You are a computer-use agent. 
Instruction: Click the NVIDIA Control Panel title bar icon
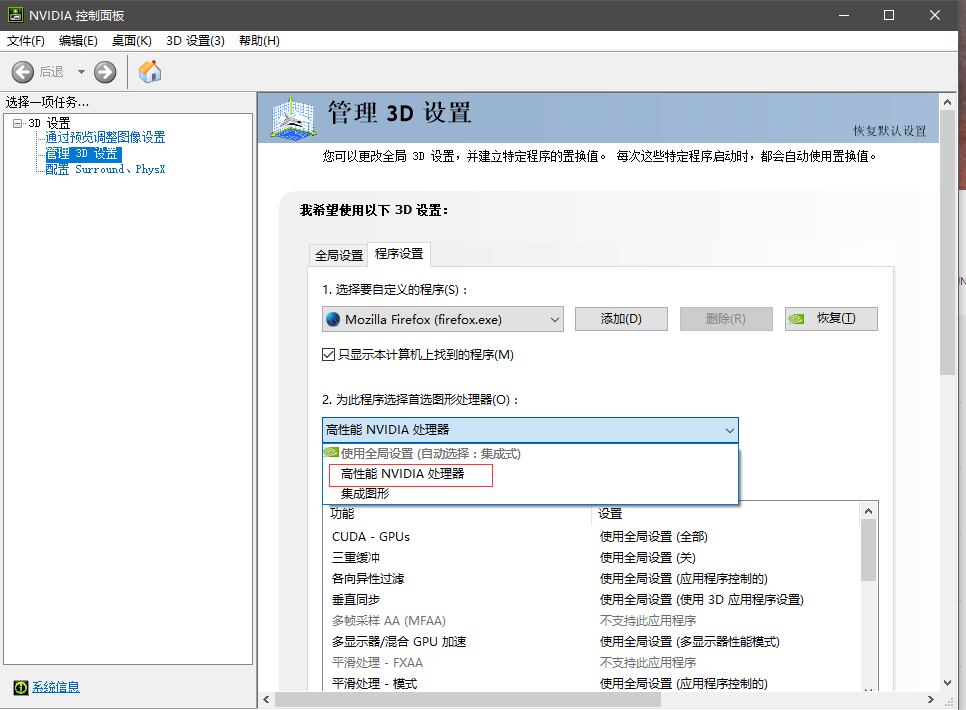tap(15, 15)
